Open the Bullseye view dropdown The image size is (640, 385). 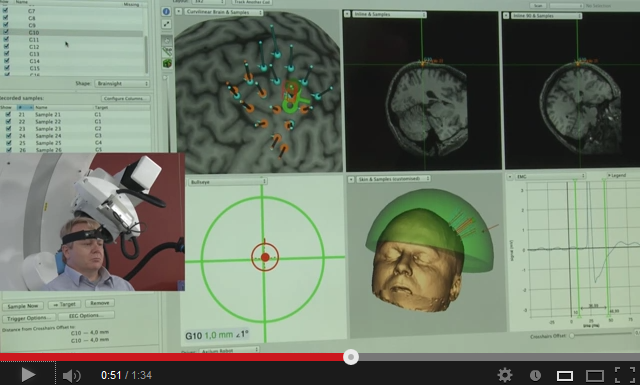point(227,181)
